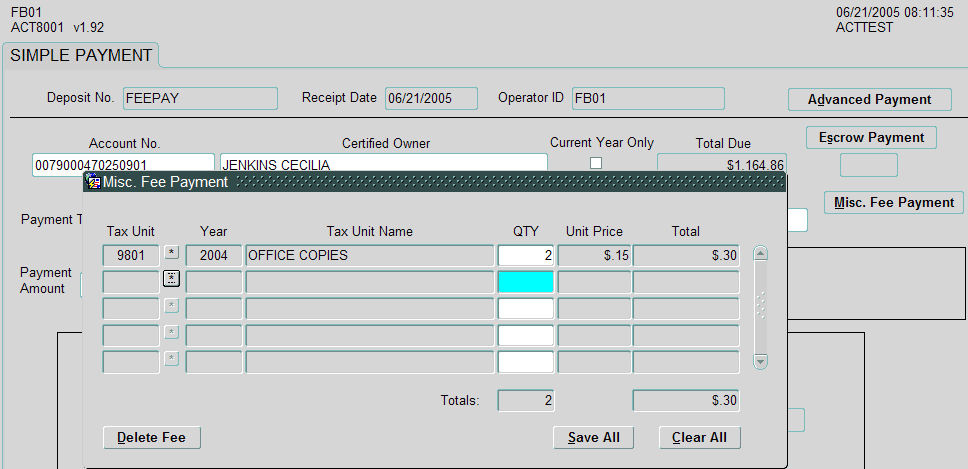968x469 pixels.
Task: Open the Advanced Payment screen
Action: pyautogui.click(x=869, y=100)
